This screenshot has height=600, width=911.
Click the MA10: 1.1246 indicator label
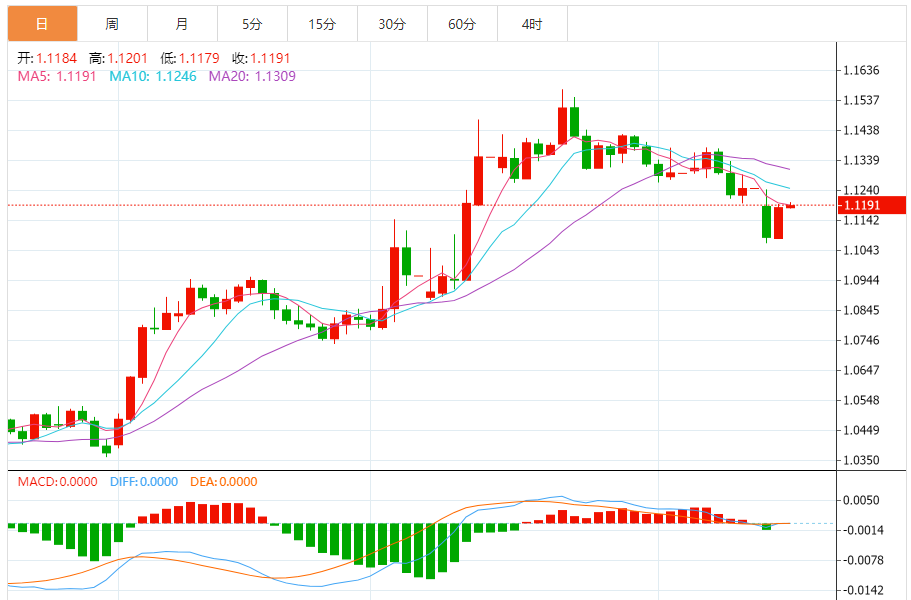pos(153,76)
